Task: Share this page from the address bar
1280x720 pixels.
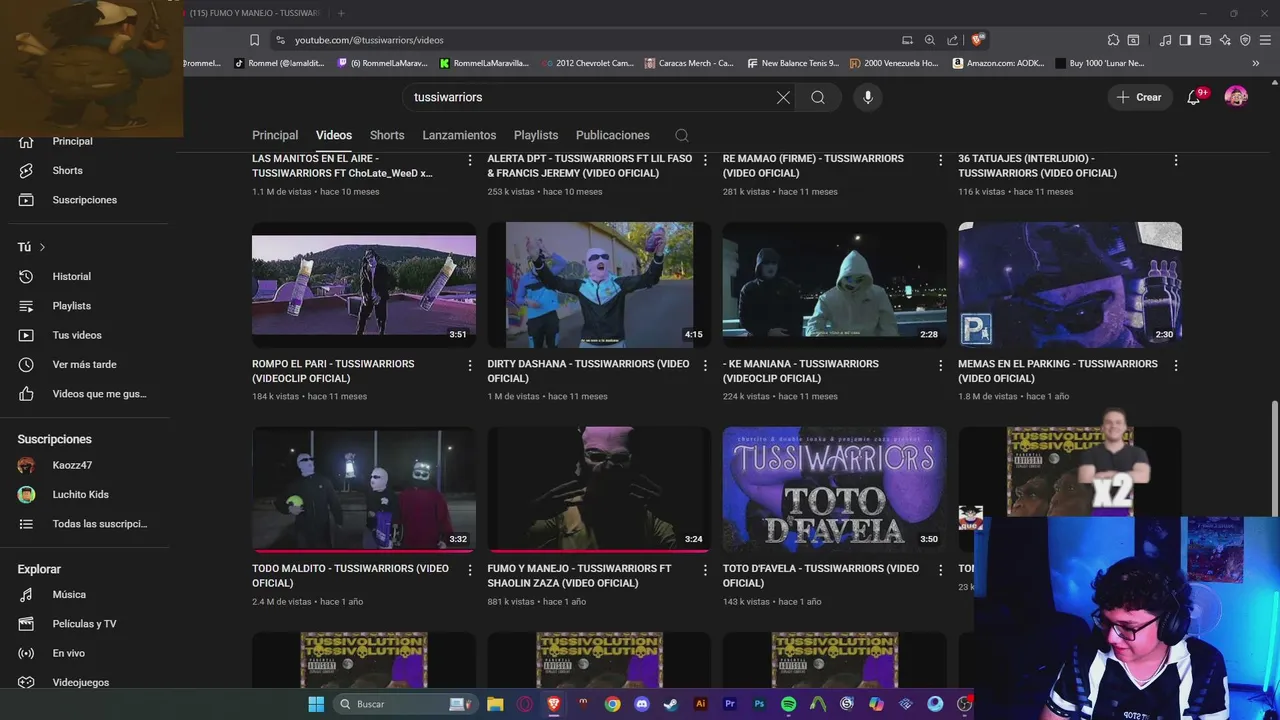Action: point(952,40)
